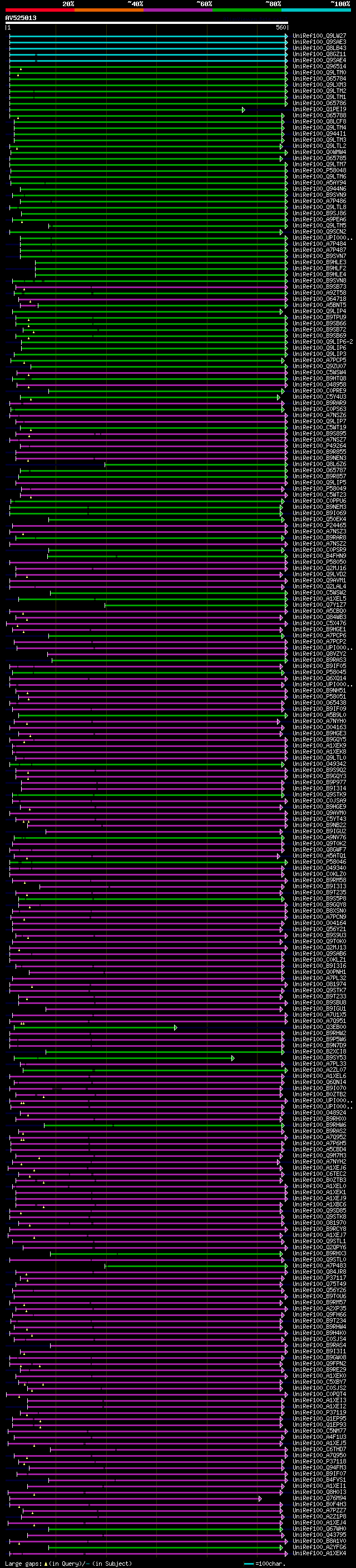The width and height of the screenshot is (356, 1568).
Task: Click the cyan ~100% identity legend bar
Action: (316, 11)
